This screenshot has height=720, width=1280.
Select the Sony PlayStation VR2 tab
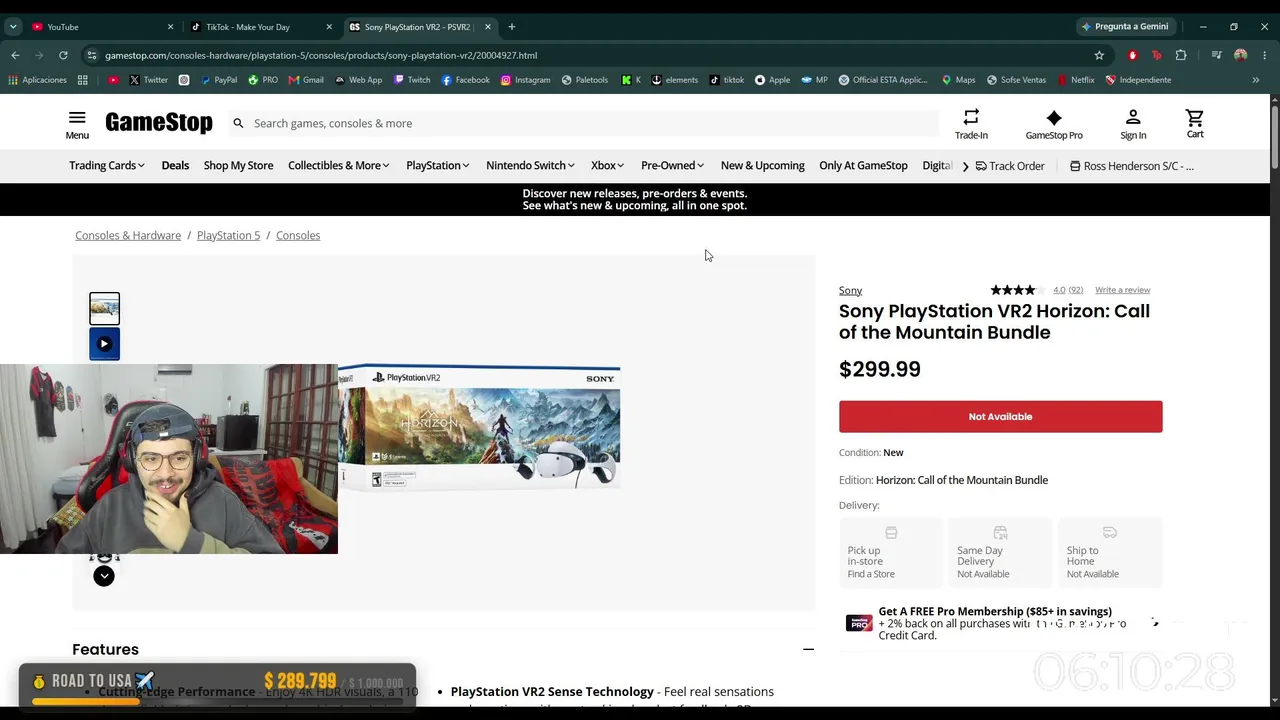420,27
